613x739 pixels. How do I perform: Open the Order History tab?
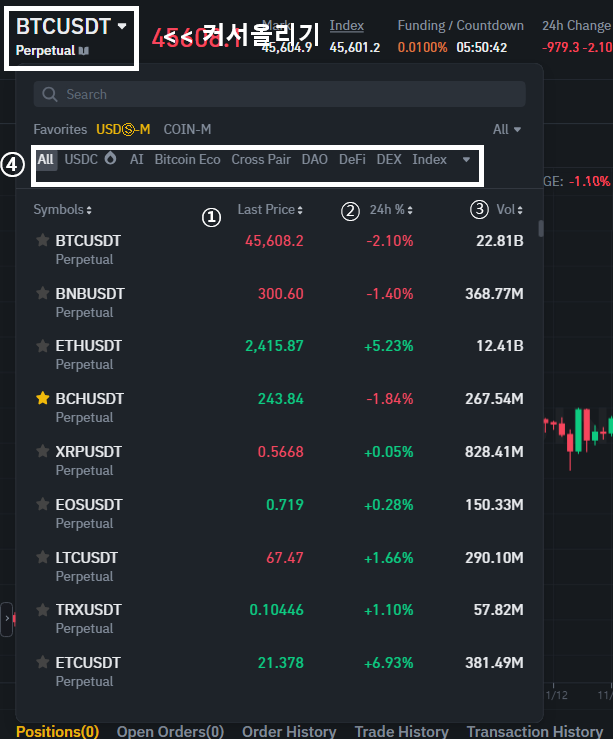[289, 731]
